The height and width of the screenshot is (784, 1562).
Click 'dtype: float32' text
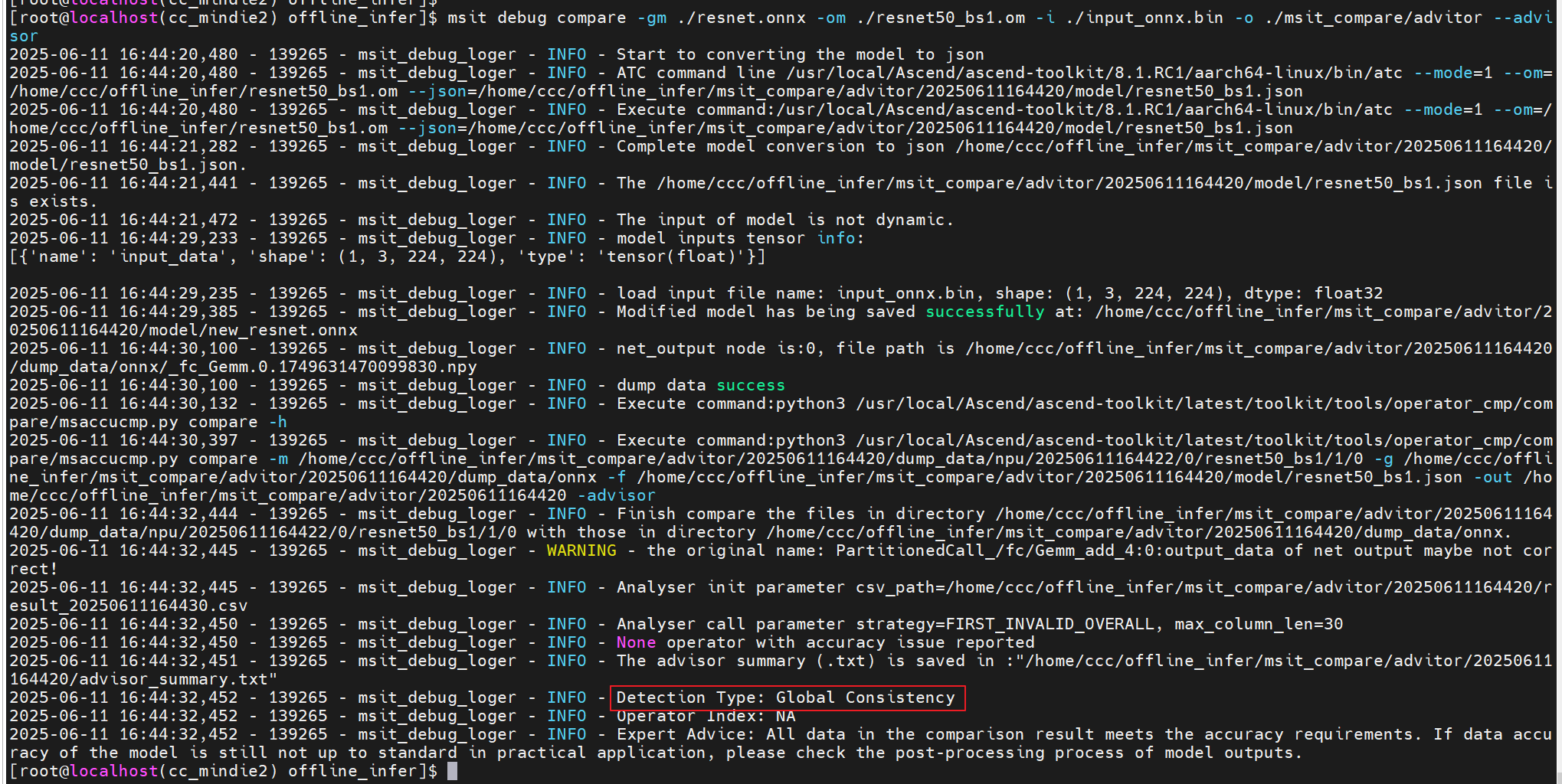(1313, 293)
